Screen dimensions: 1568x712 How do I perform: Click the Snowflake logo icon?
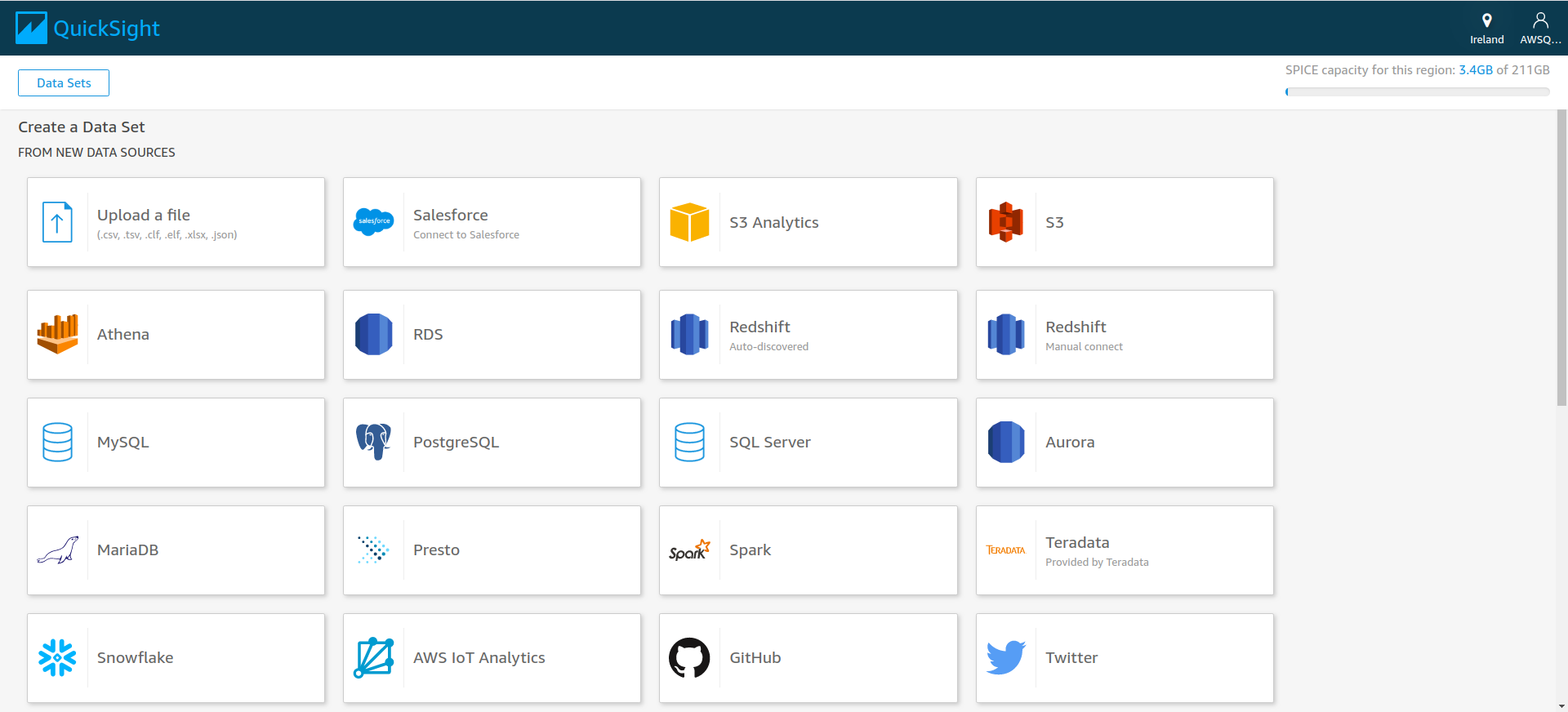coord(57,657)
